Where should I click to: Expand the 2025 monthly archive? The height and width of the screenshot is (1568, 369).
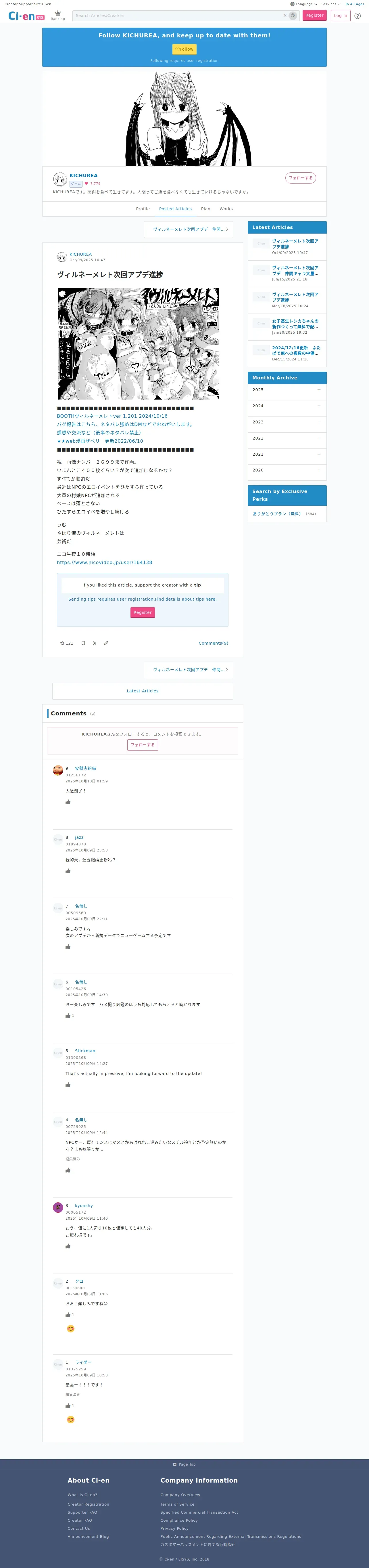pos(287,390)
